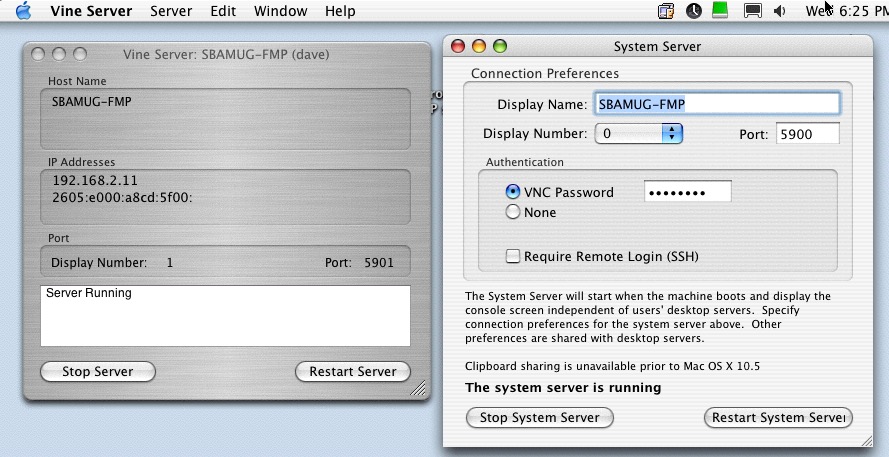Click 'The system server is running' status

point(563,388)
